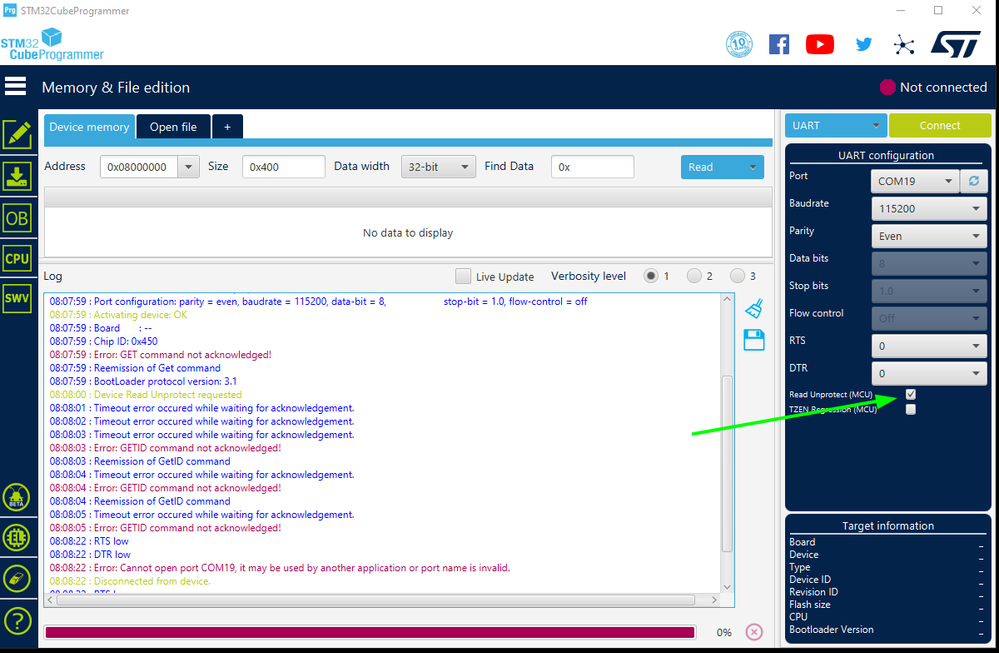
Task: Click the Connect button
Action: coord(940,126)
